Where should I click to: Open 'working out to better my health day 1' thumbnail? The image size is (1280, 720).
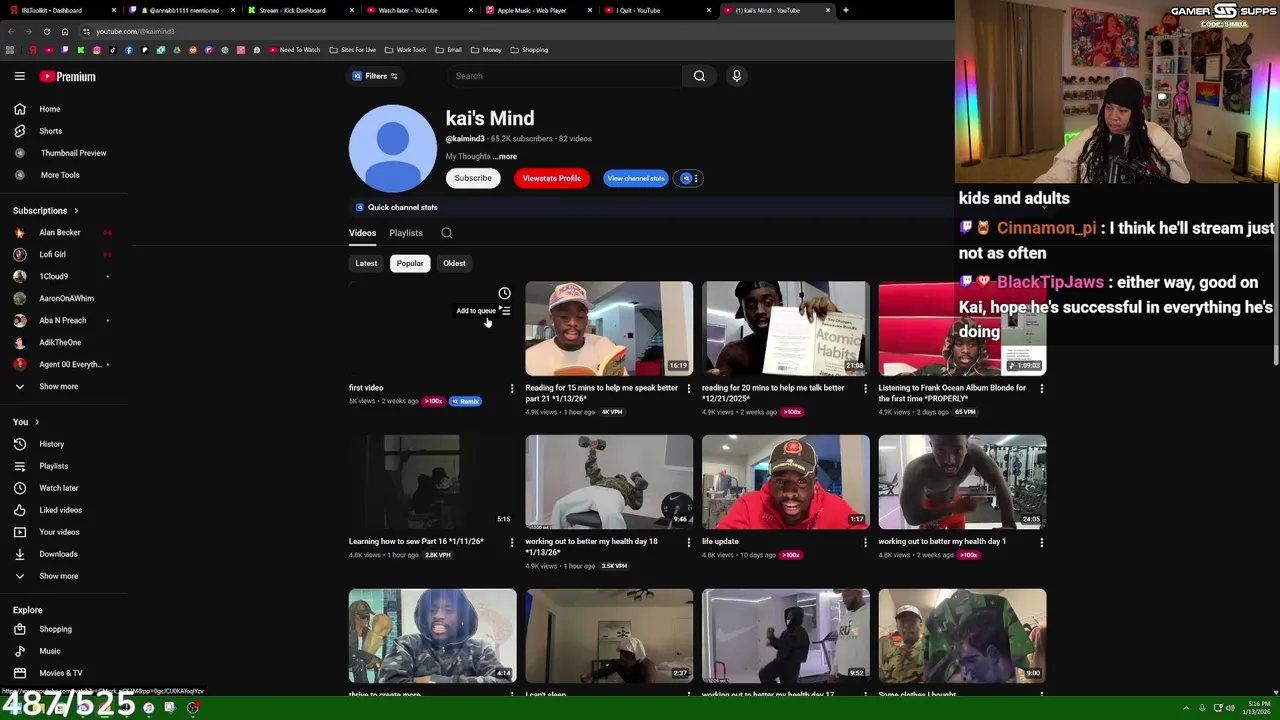click(x=963, y=482)
